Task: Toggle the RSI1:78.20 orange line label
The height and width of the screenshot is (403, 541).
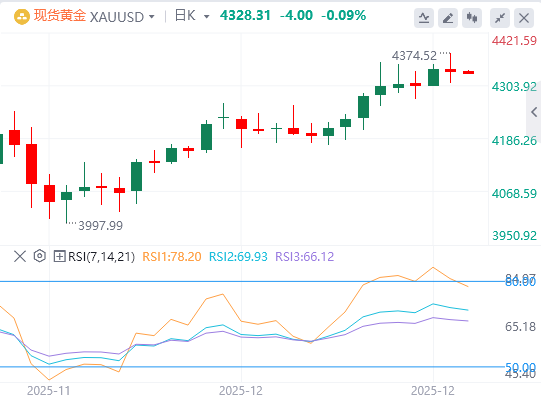Action: click(x=171, y=257)
